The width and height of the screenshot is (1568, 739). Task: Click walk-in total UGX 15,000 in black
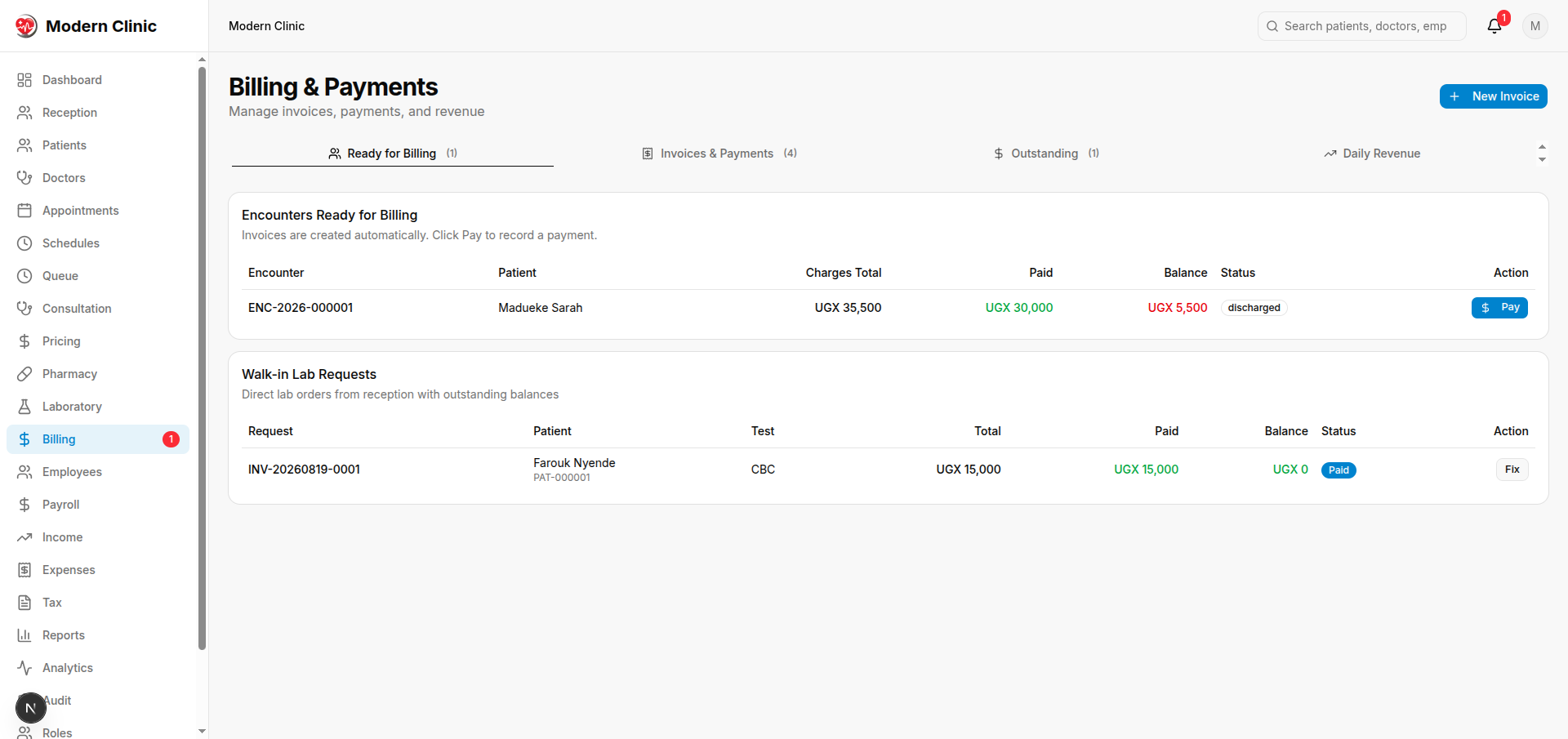point(969,470)
